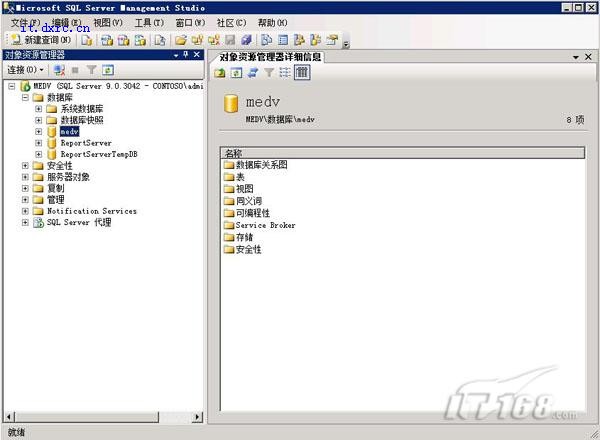Select the Service Broker folder in list
600x440 pixels.
(x=265, y=225)
